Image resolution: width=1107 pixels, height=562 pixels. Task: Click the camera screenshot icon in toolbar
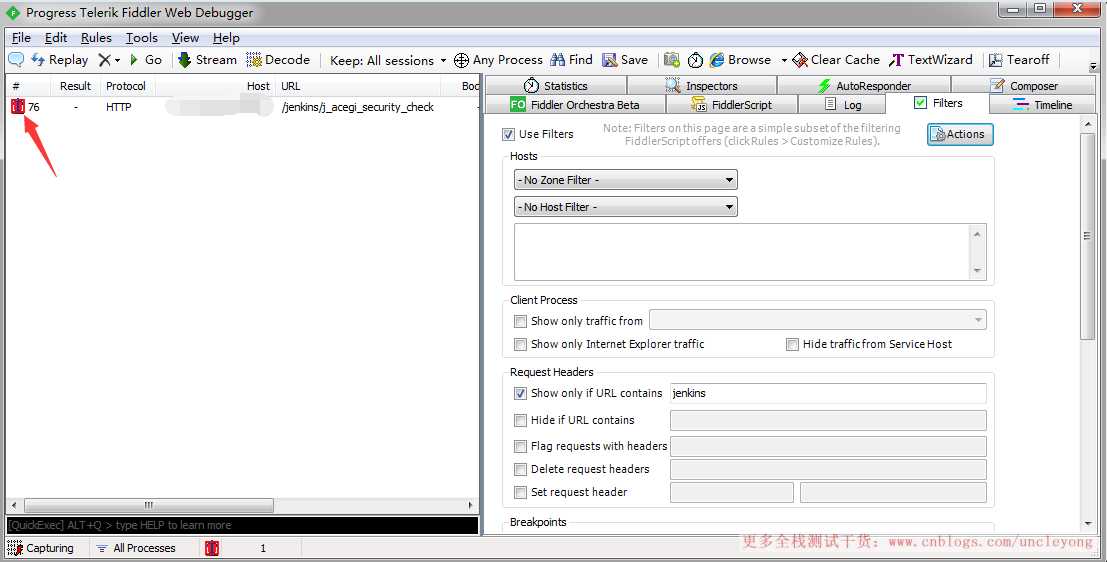click(671, 60)
